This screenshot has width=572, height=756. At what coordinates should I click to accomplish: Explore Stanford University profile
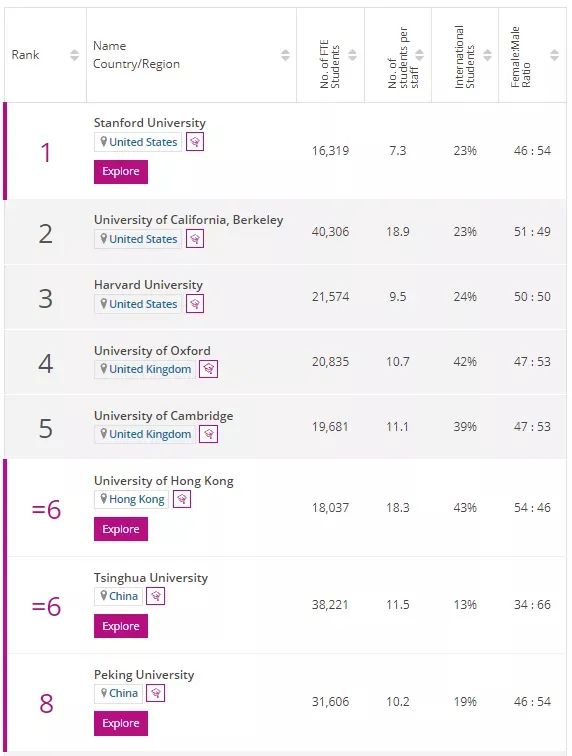pos(121,172)
